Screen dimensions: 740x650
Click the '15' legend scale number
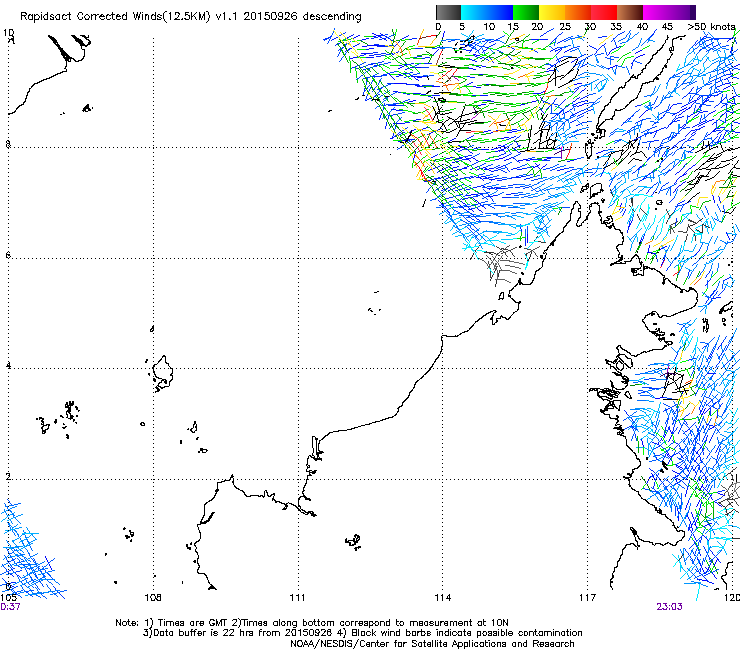coord(513,27)
